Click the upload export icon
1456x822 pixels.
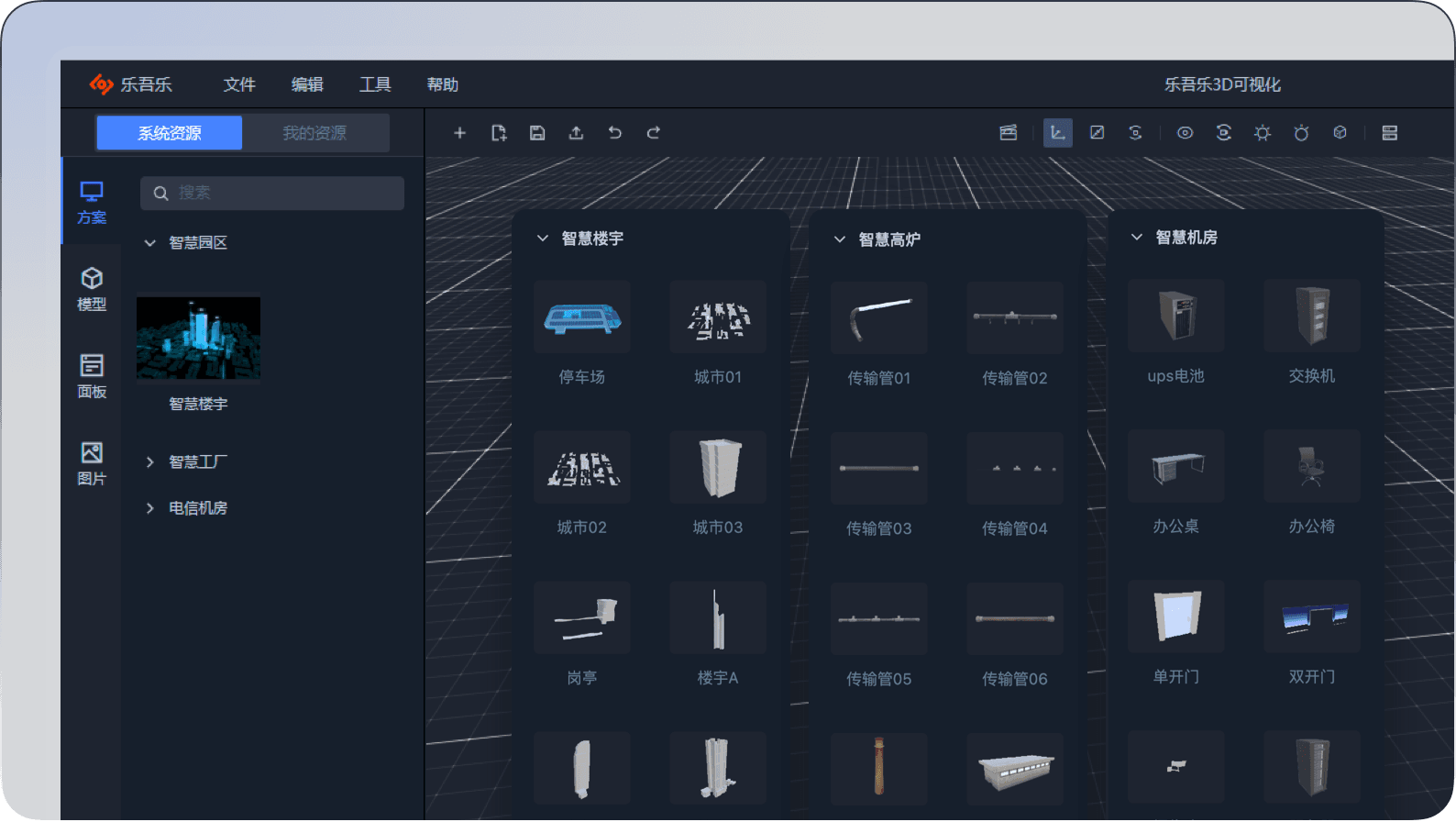(x=576, y=133)
